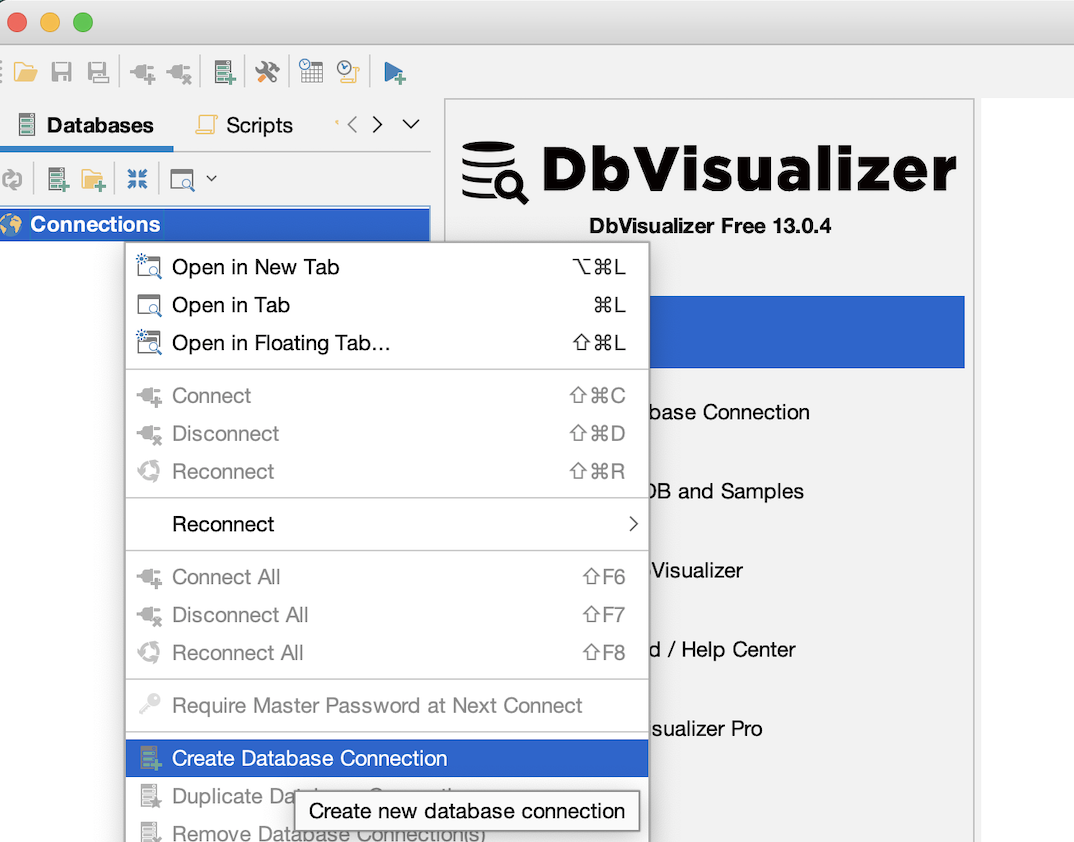The image size is (1074, 842).
Task: Expand the Reconnect submenu arrow
Action: point(632,524)
